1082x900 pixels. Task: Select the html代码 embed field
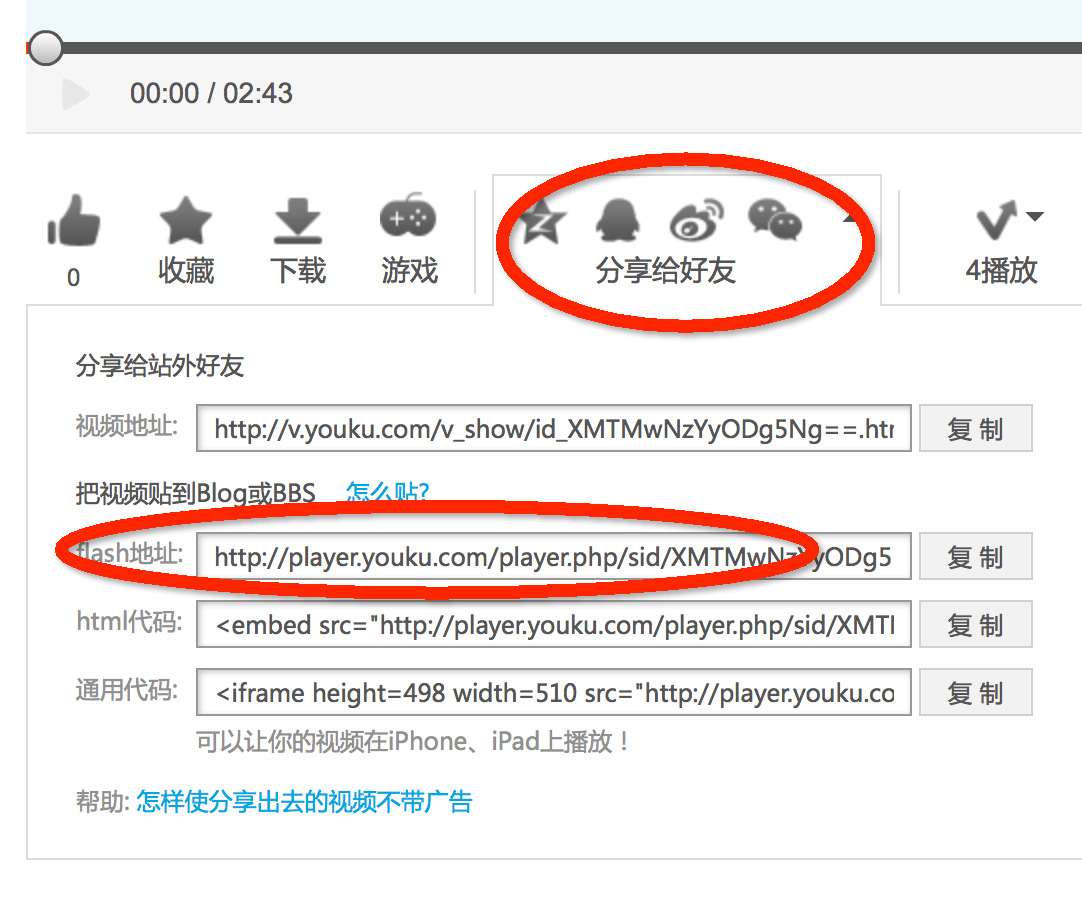[x=553, y=624]
